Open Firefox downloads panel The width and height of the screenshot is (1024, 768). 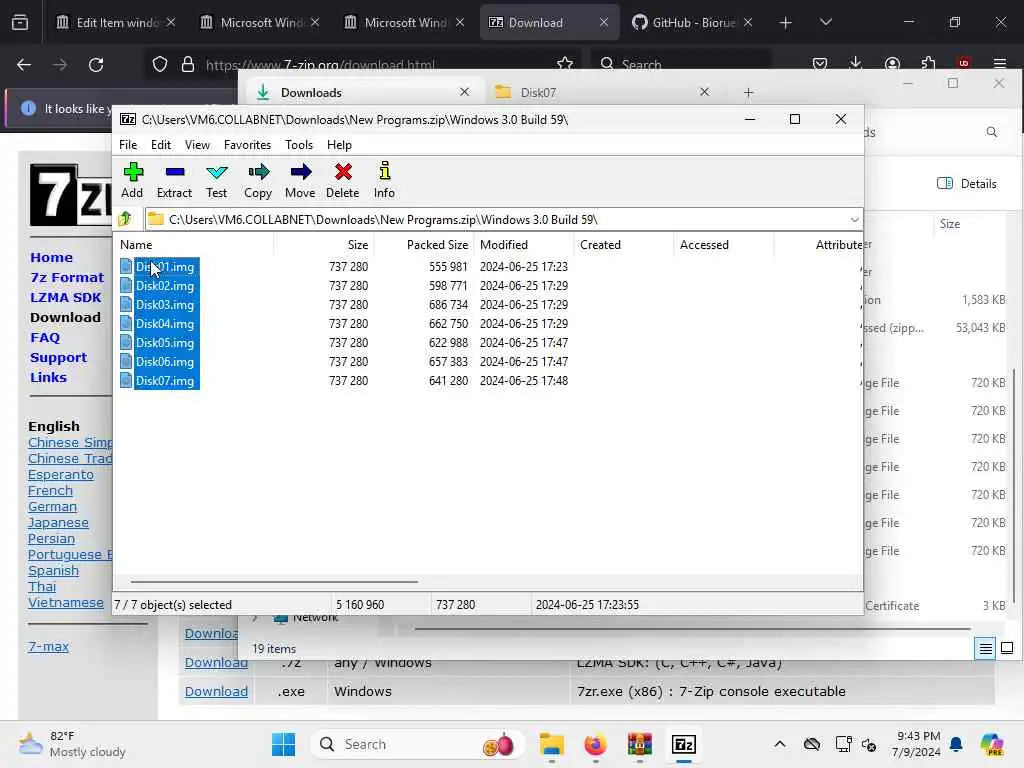pyautogui.click(x=856, y=63)
